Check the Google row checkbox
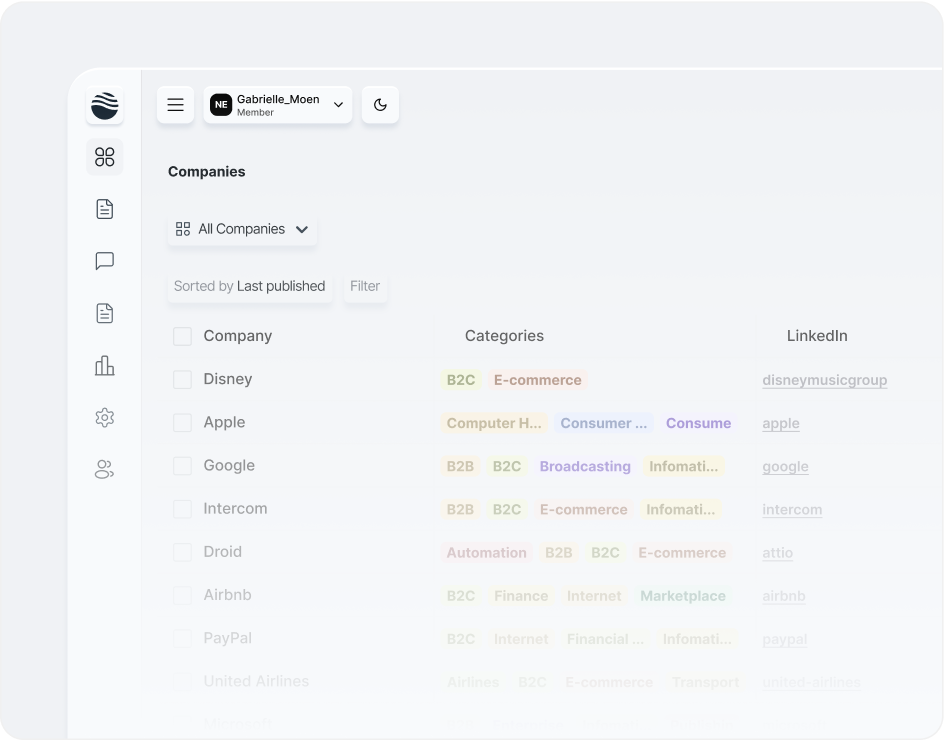Image resolution: width=944 pixels, height=740 pixels. pos(182,465)
